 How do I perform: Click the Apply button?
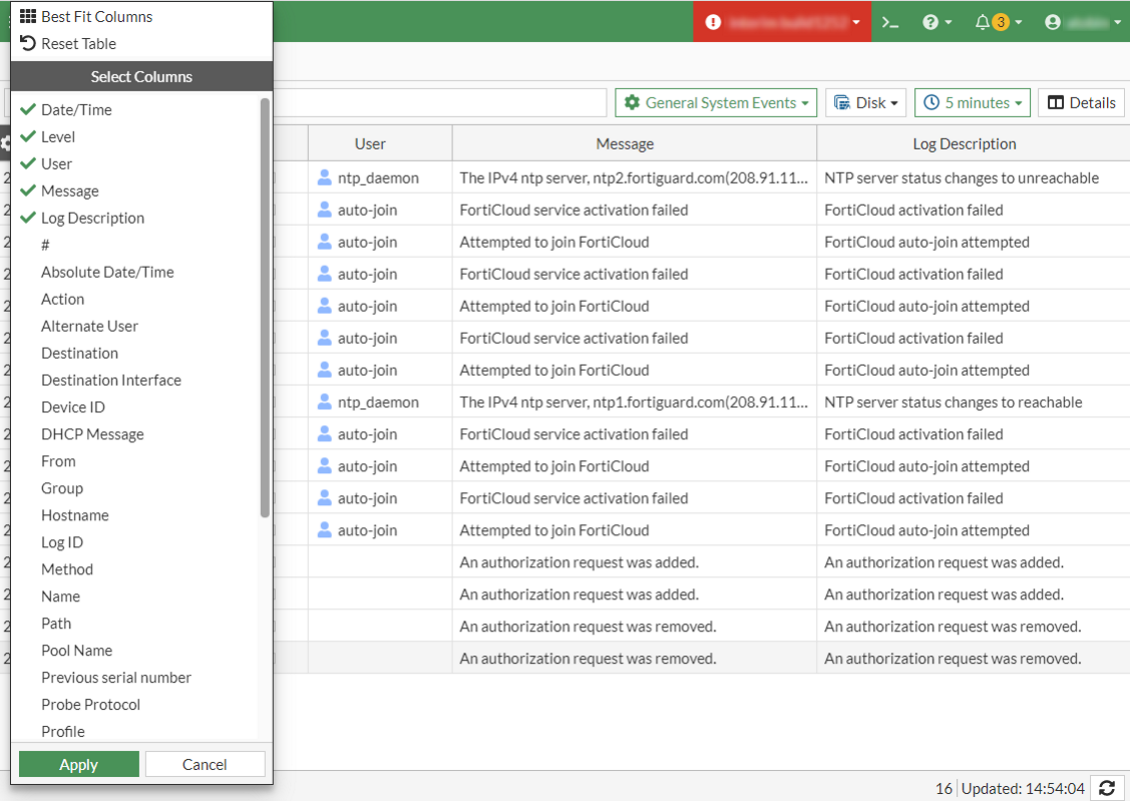click(x=79, y=765)
